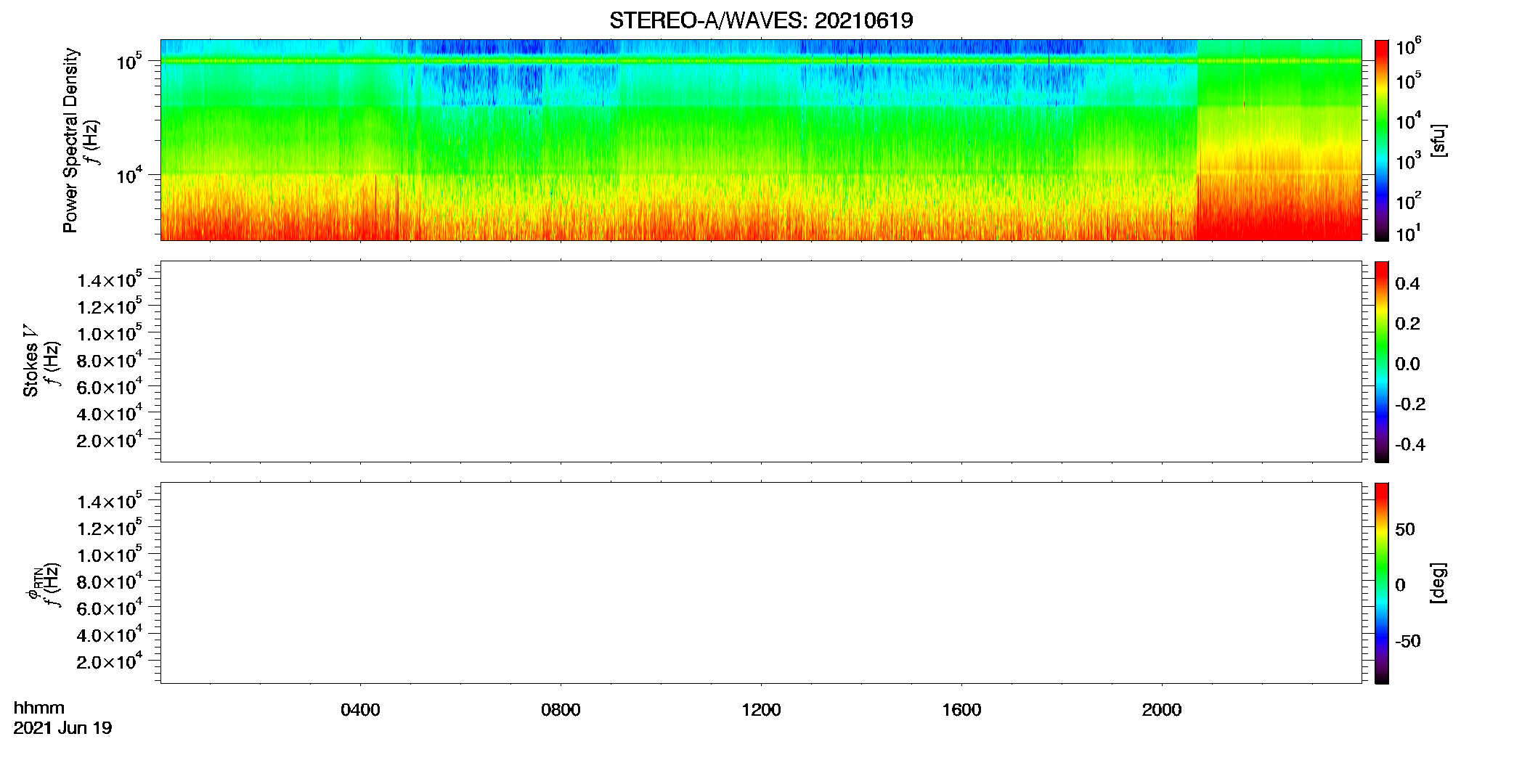Click the [deg] colorbar unit label
Image resolution: width=1522 pixels, height=784 pixels.
(x=1438, y=583)
